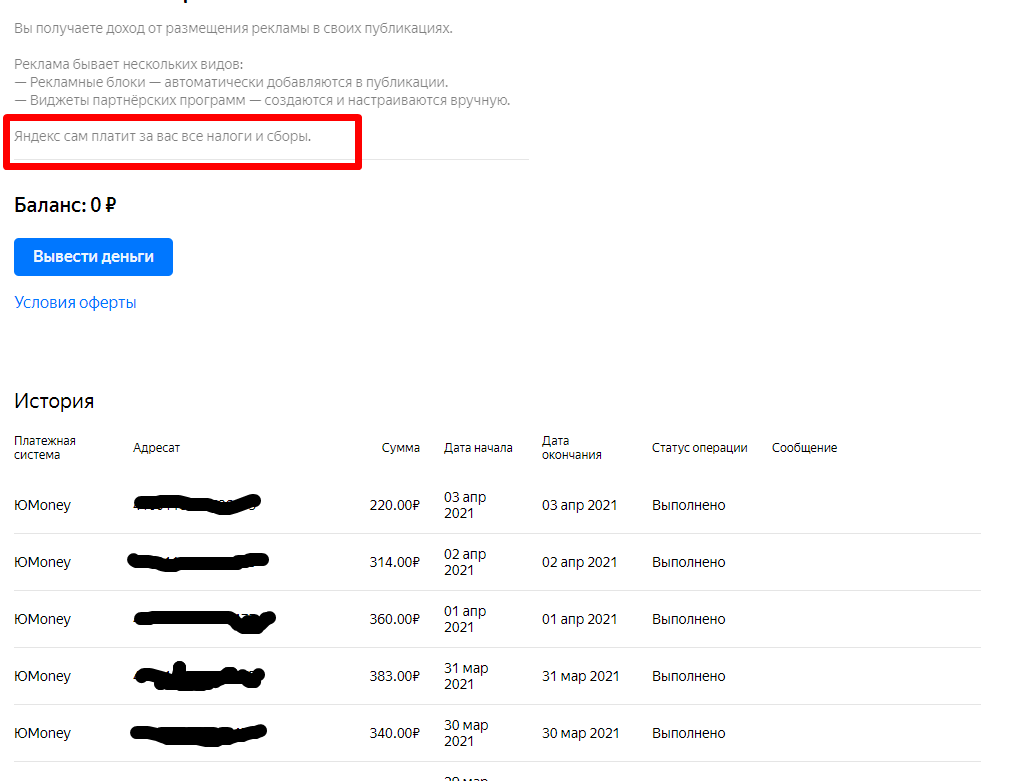Click Выполнено status in 360.00₽ row

coord(688,619)
